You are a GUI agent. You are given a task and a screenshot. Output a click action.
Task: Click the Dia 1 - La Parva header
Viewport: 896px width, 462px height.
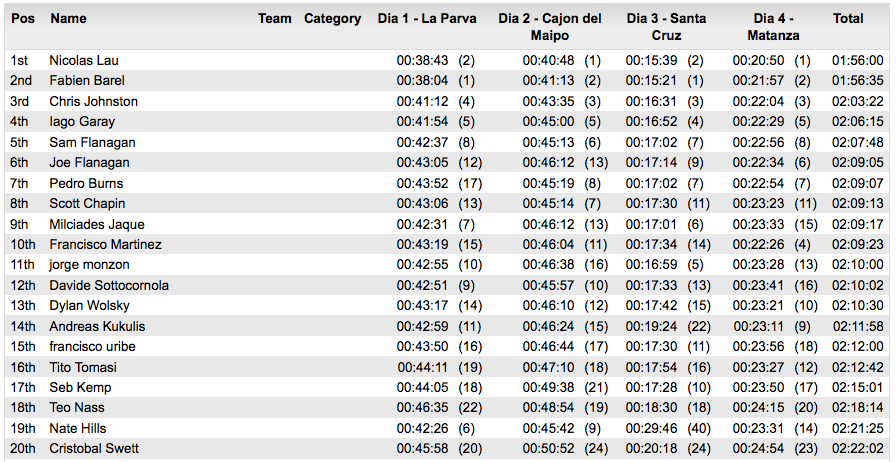coord(427,18)
